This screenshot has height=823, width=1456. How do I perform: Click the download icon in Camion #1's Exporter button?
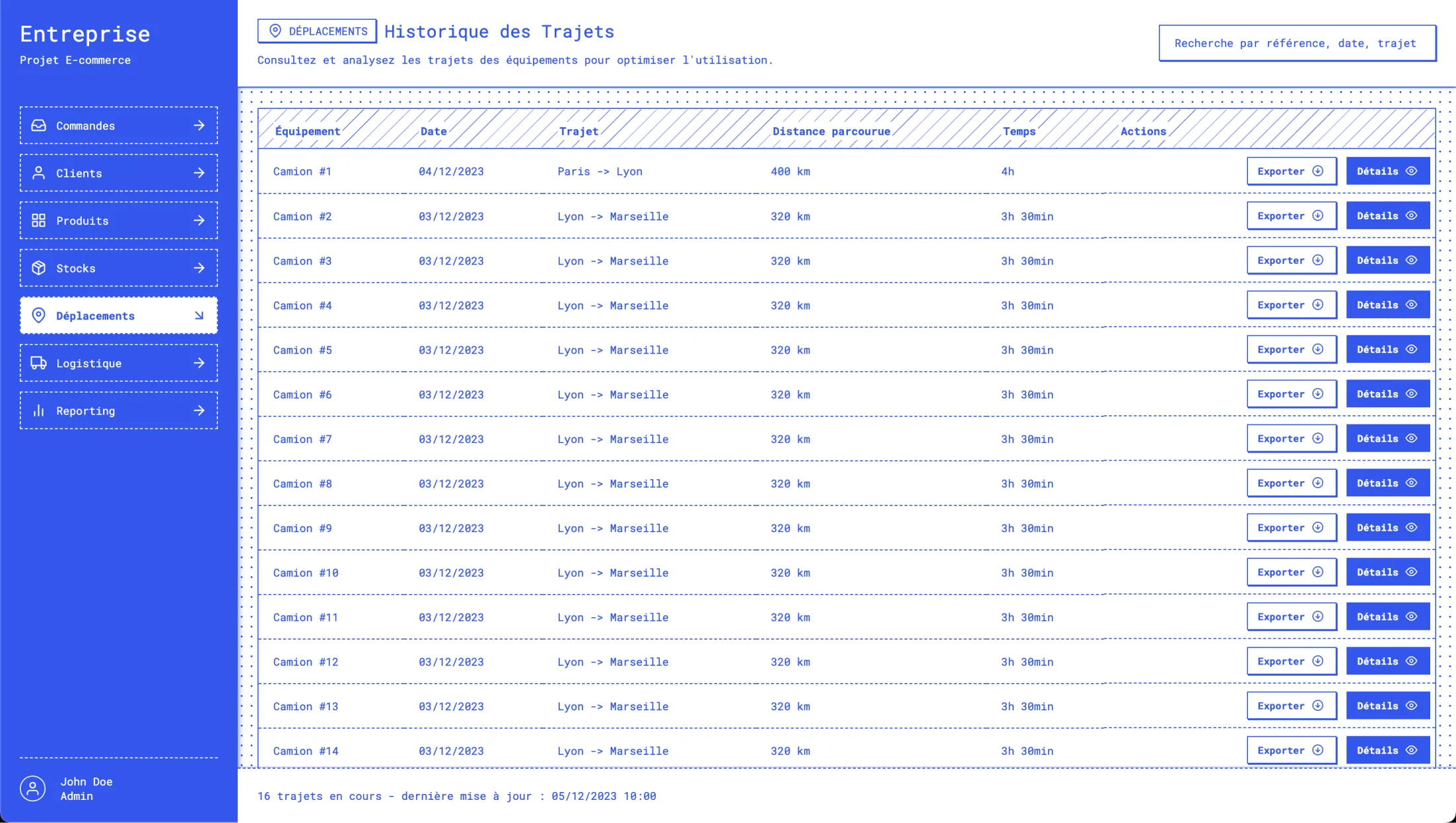coord(1317,171)
